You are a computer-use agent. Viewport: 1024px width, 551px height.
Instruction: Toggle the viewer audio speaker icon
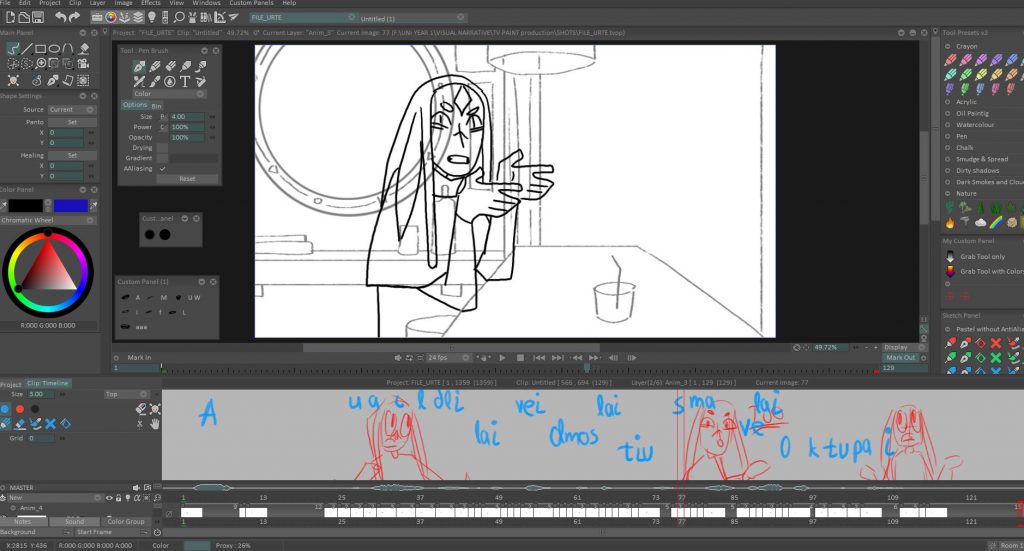coord(398,358)
